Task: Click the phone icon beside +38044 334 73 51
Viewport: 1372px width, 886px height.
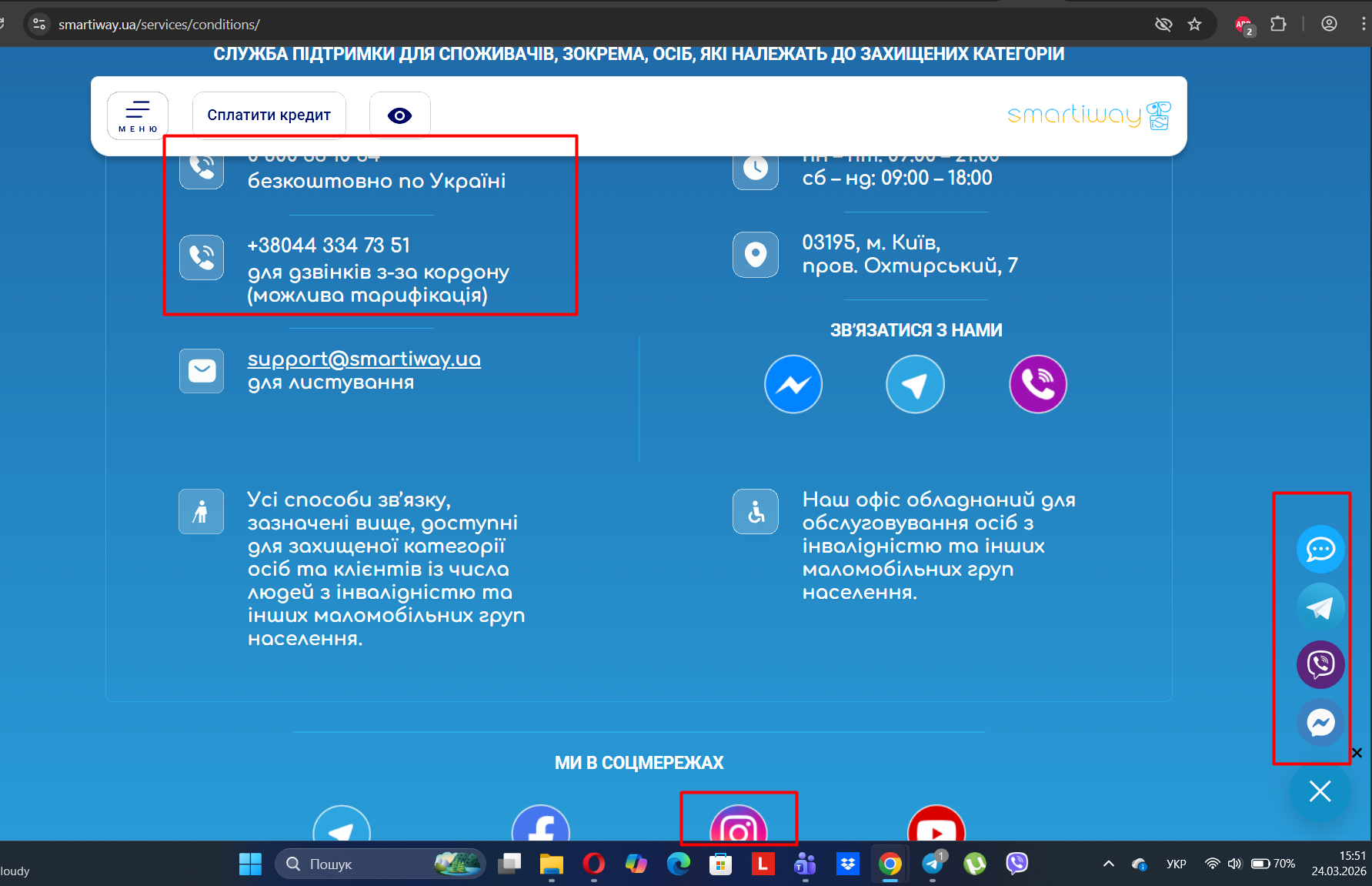Action: [x=202, y=257]
